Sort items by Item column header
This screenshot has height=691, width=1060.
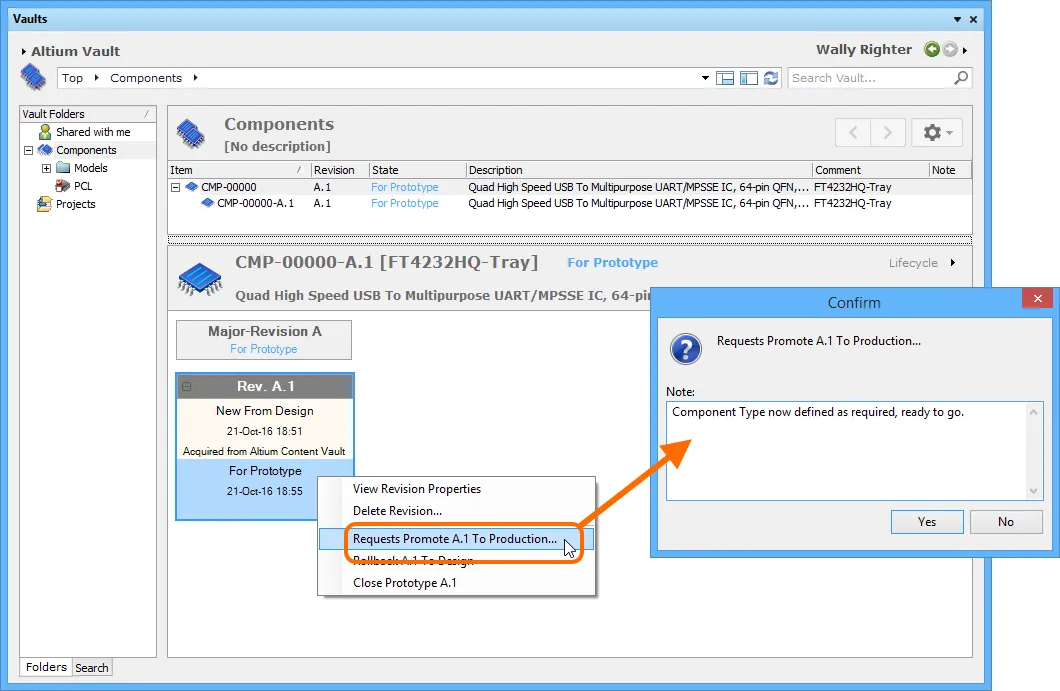point(239,170)
